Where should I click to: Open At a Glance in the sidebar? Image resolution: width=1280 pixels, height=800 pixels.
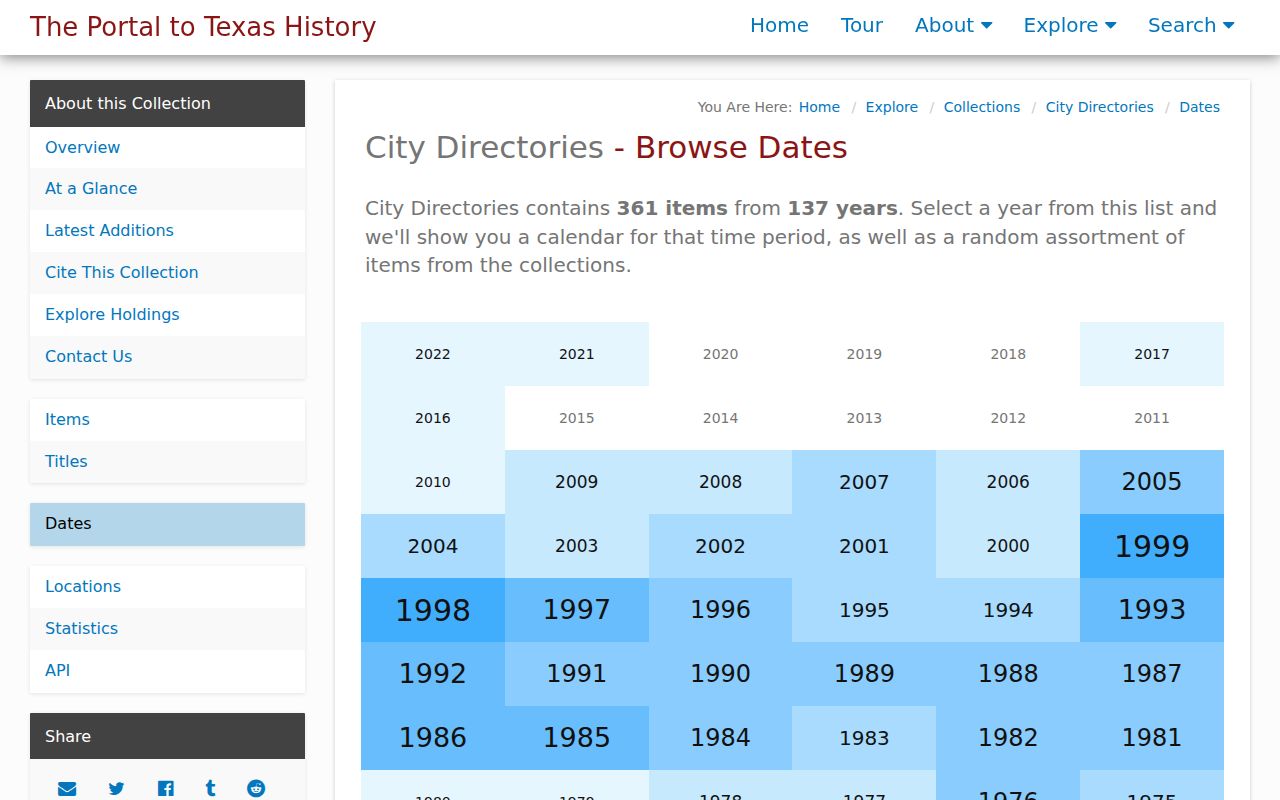pyautogui.click(x=167, y=188)
